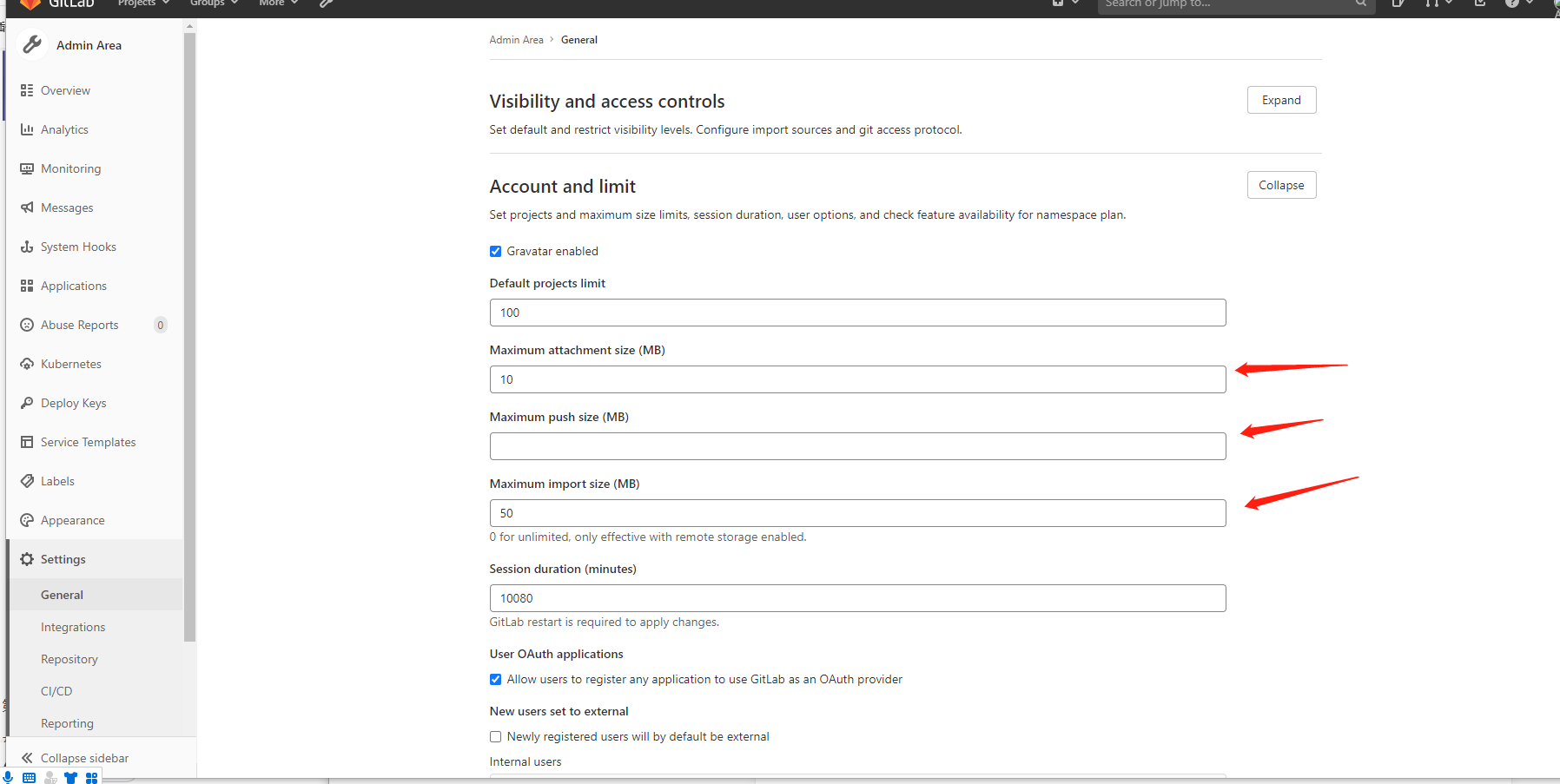Open Monitoring via its monitor icon
The width and height of the screenshot is (1560, 784).
27,168
